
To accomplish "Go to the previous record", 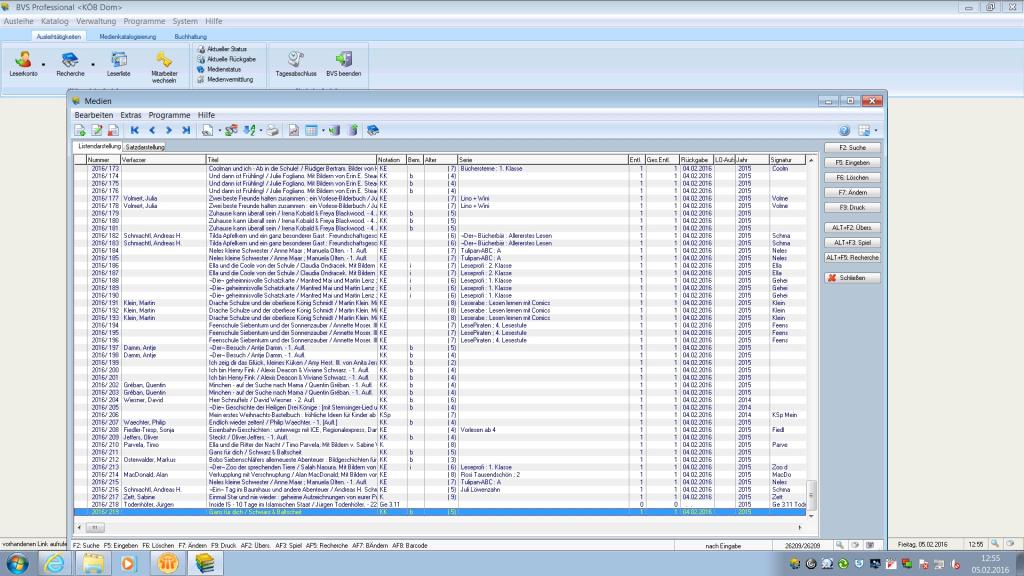I will pyautogui.click(x=152, y=131).
